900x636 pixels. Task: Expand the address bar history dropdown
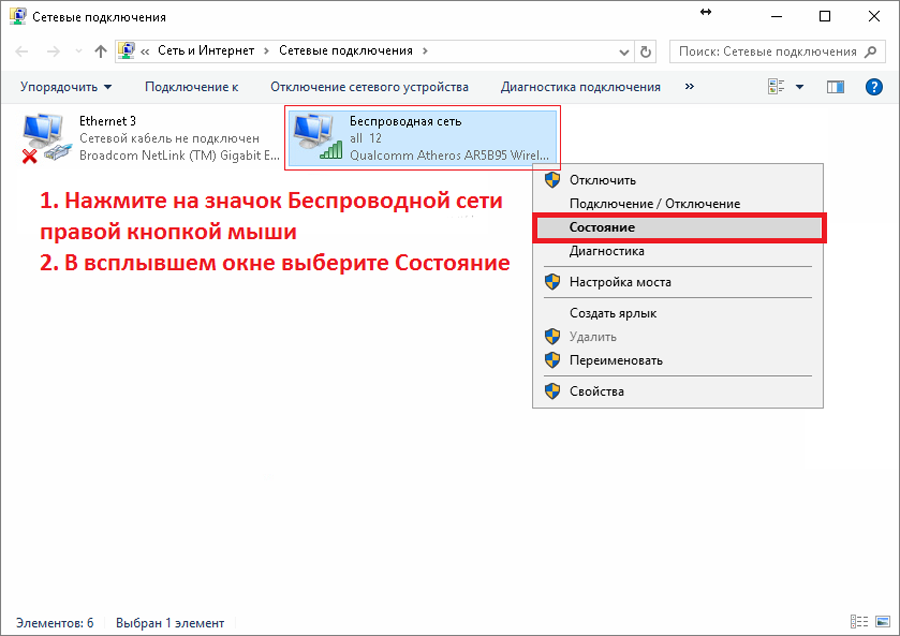(x=624, y=52)
